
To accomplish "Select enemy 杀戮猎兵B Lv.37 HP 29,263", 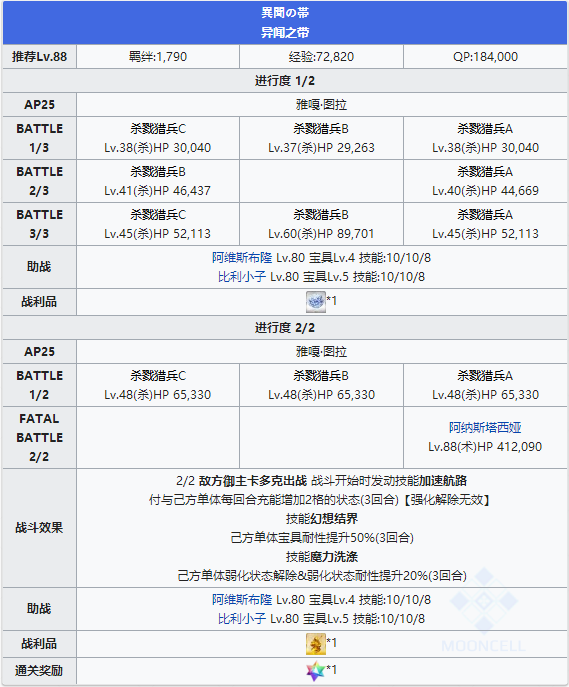I will click(x=321, y=138).
